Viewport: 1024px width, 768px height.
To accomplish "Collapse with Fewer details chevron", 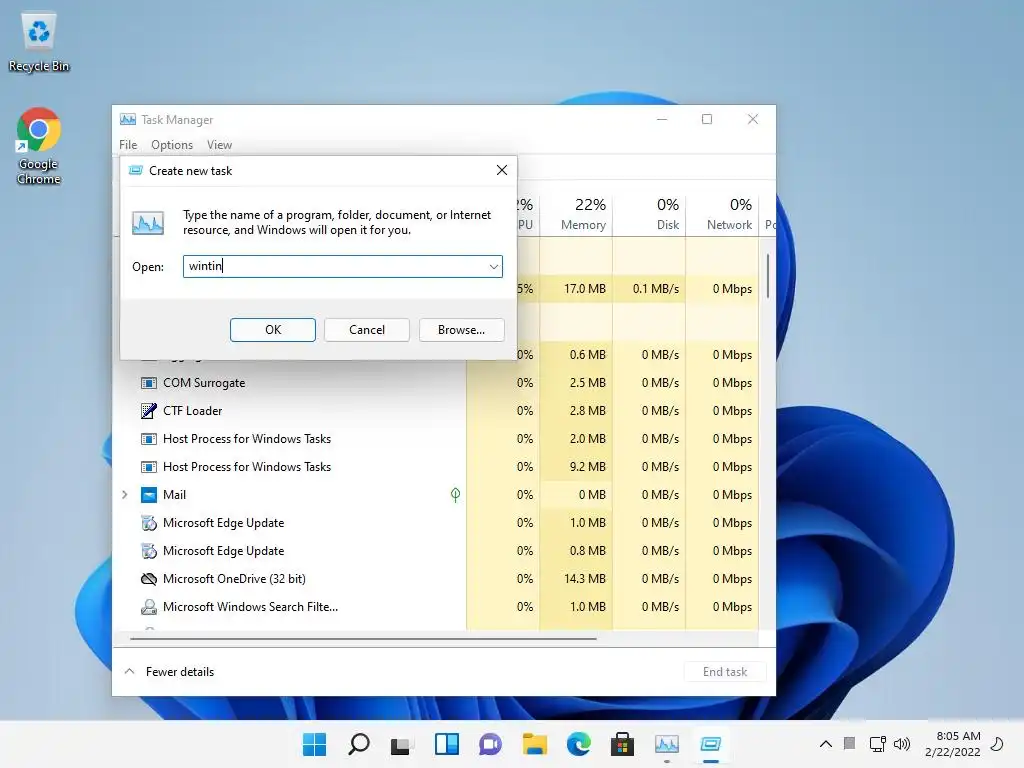I will [129, 671].
